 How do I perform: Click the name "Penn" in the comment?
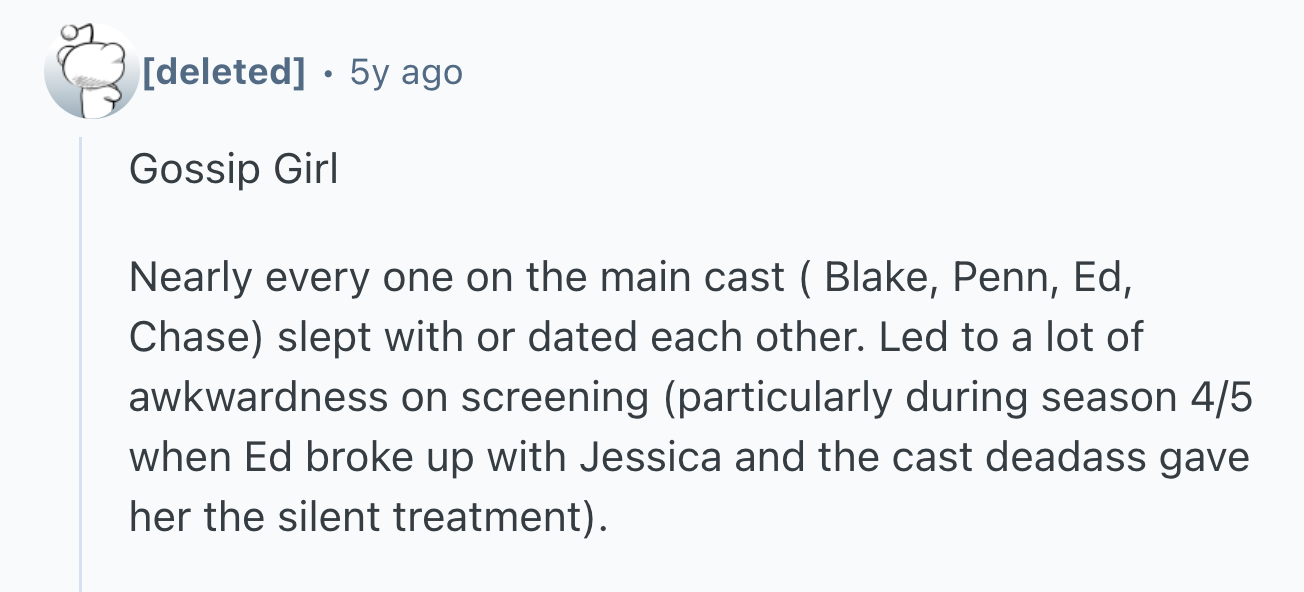[x=1000, y=278]
